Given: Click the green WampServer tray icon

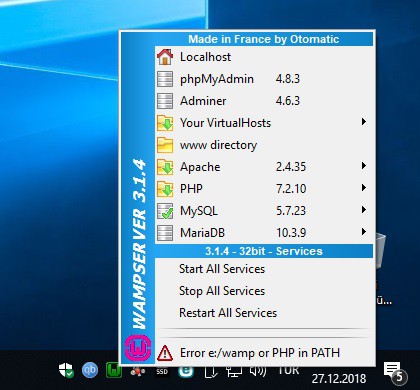Looking at the screenshot, I should click(x=114, y=370).
